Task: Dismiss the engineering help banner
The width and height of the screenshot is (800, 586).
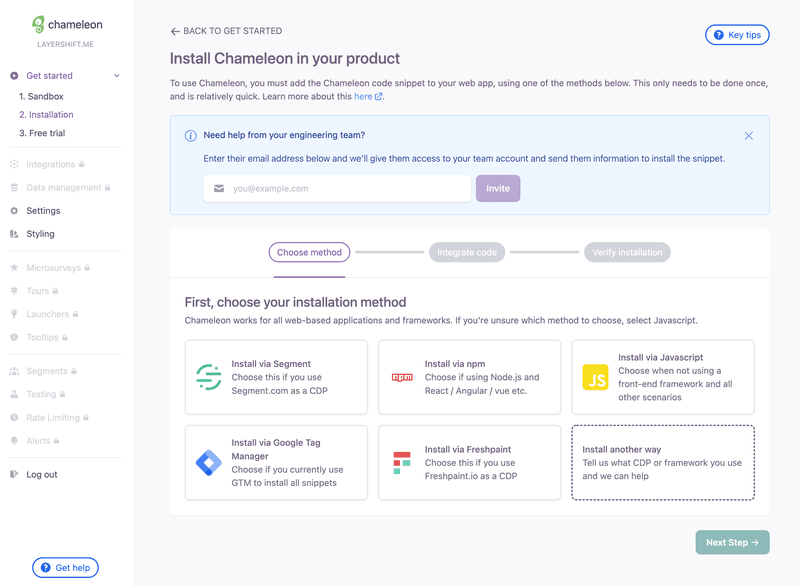Action: click(x=748, y=135)
